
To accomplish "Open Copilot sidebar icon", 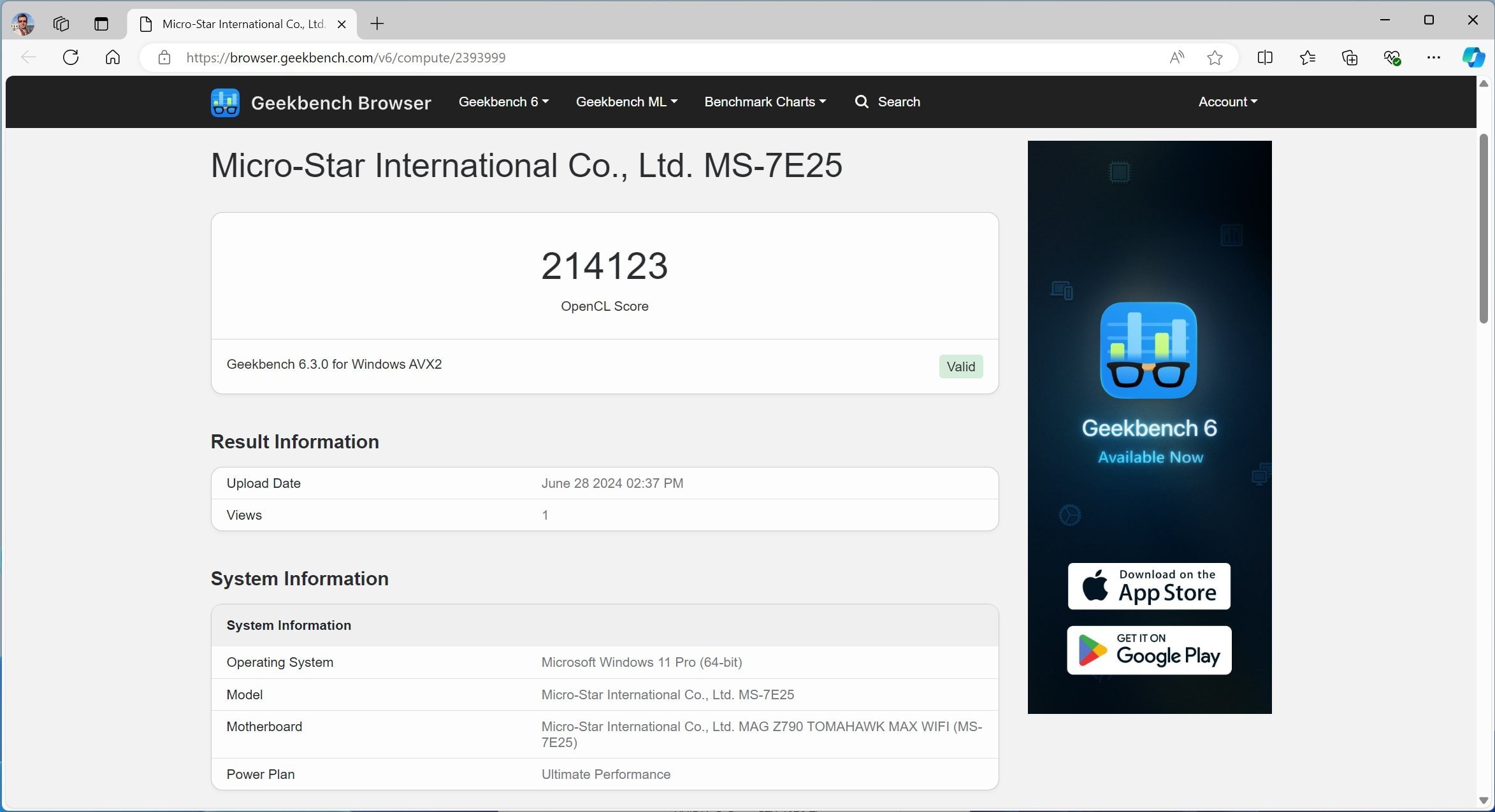I will tap(1473, 57).
